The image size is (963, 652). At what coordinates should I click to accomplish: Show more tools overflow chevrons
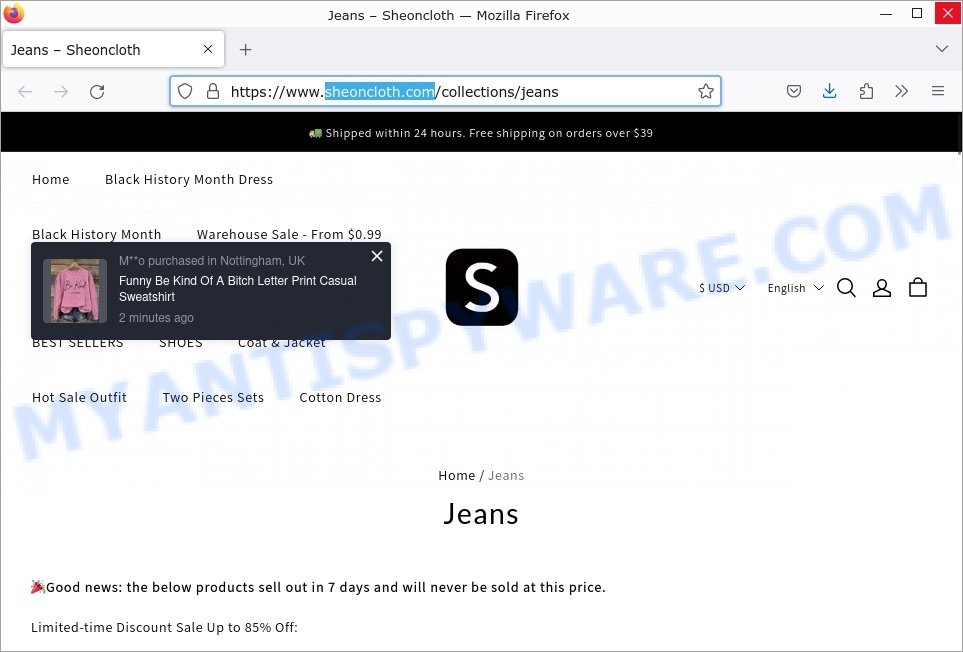coord(902,91)
